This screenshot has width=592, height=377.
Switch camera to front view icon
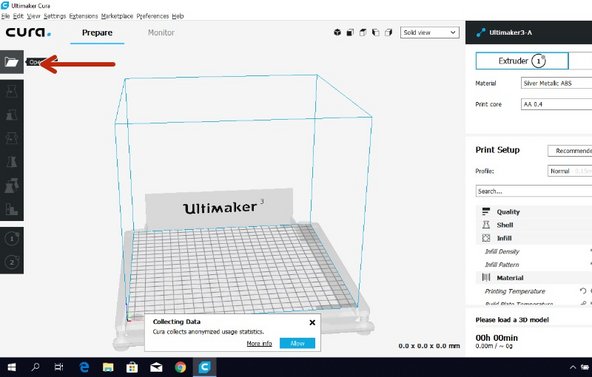(x=350, y=32)
